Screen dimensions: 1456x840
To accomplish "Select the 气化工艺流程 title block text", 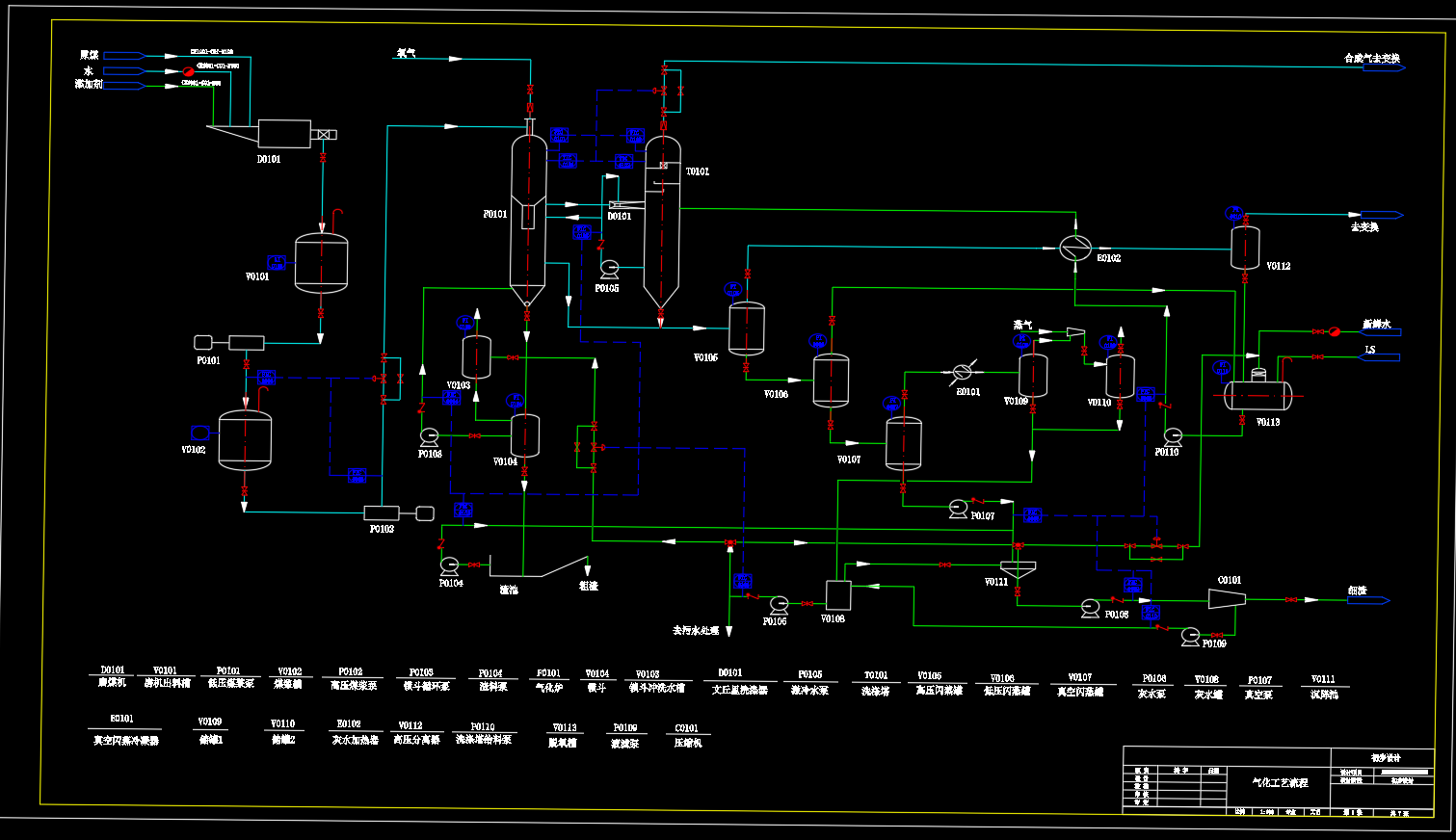I will point(1280,782).
